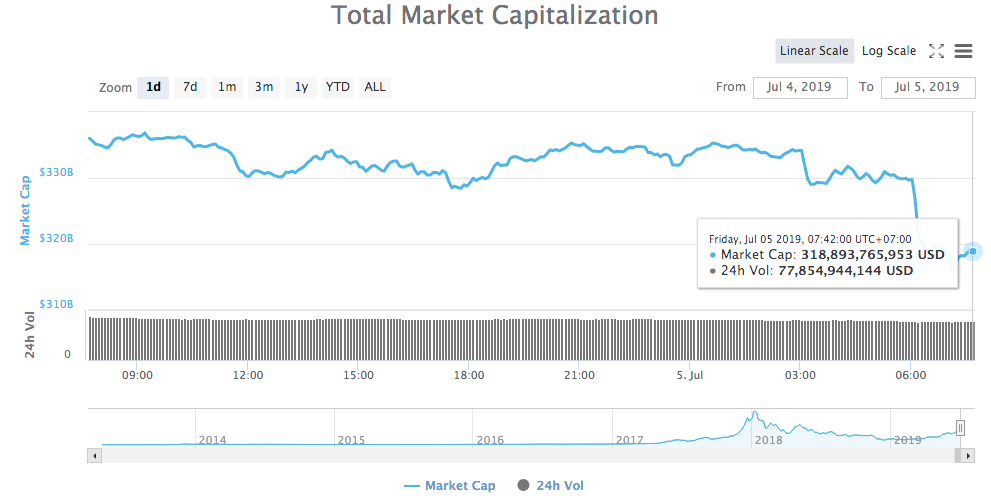Click the highlighted data point marker
Viewport: 991px width, 498px height.
[972, 250]
